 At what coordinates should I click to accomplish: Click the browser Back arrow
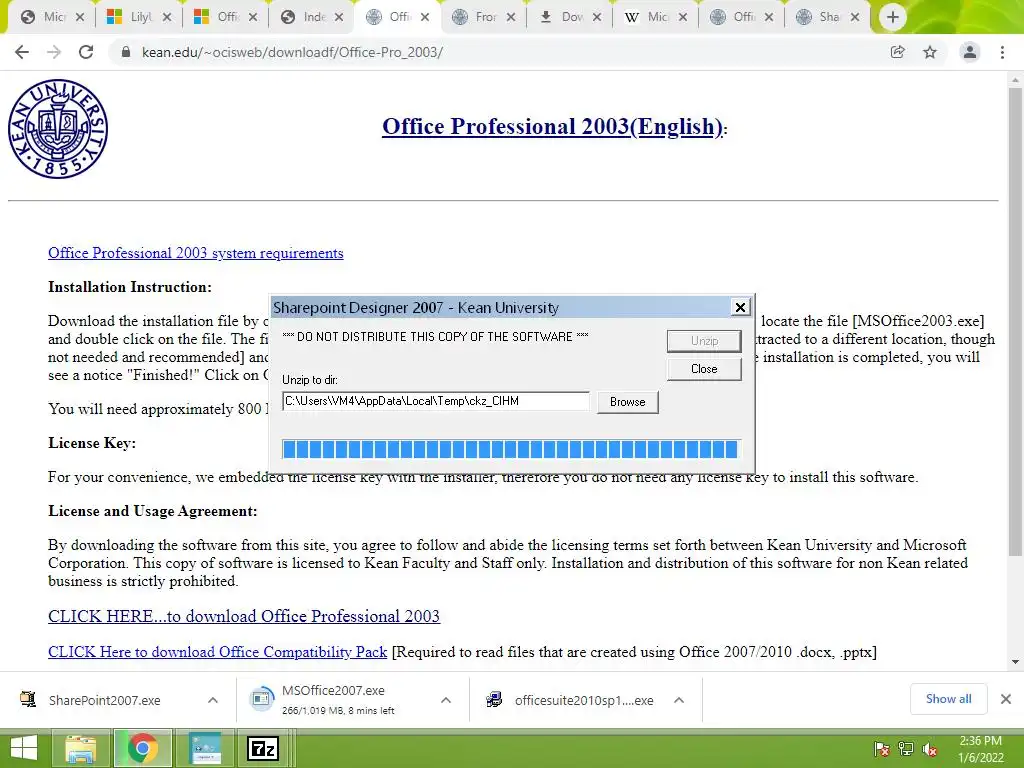[x=22, y=52]
